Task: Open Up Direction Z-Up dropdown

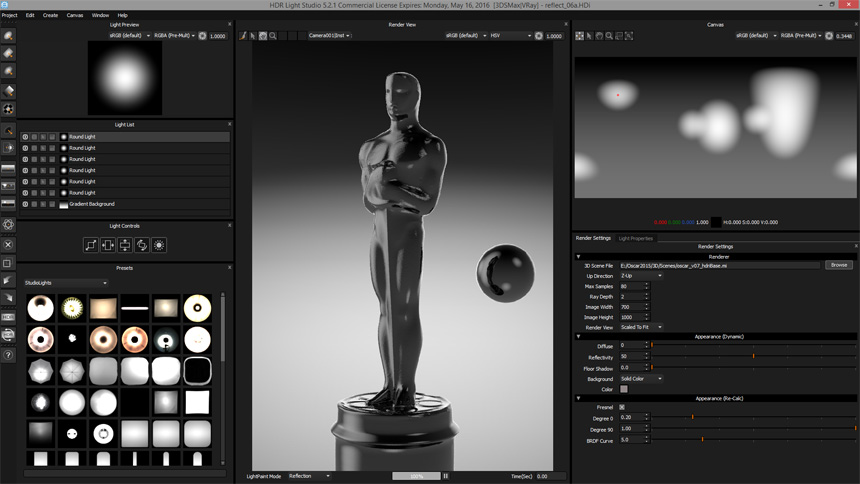Action: (641, 276)
